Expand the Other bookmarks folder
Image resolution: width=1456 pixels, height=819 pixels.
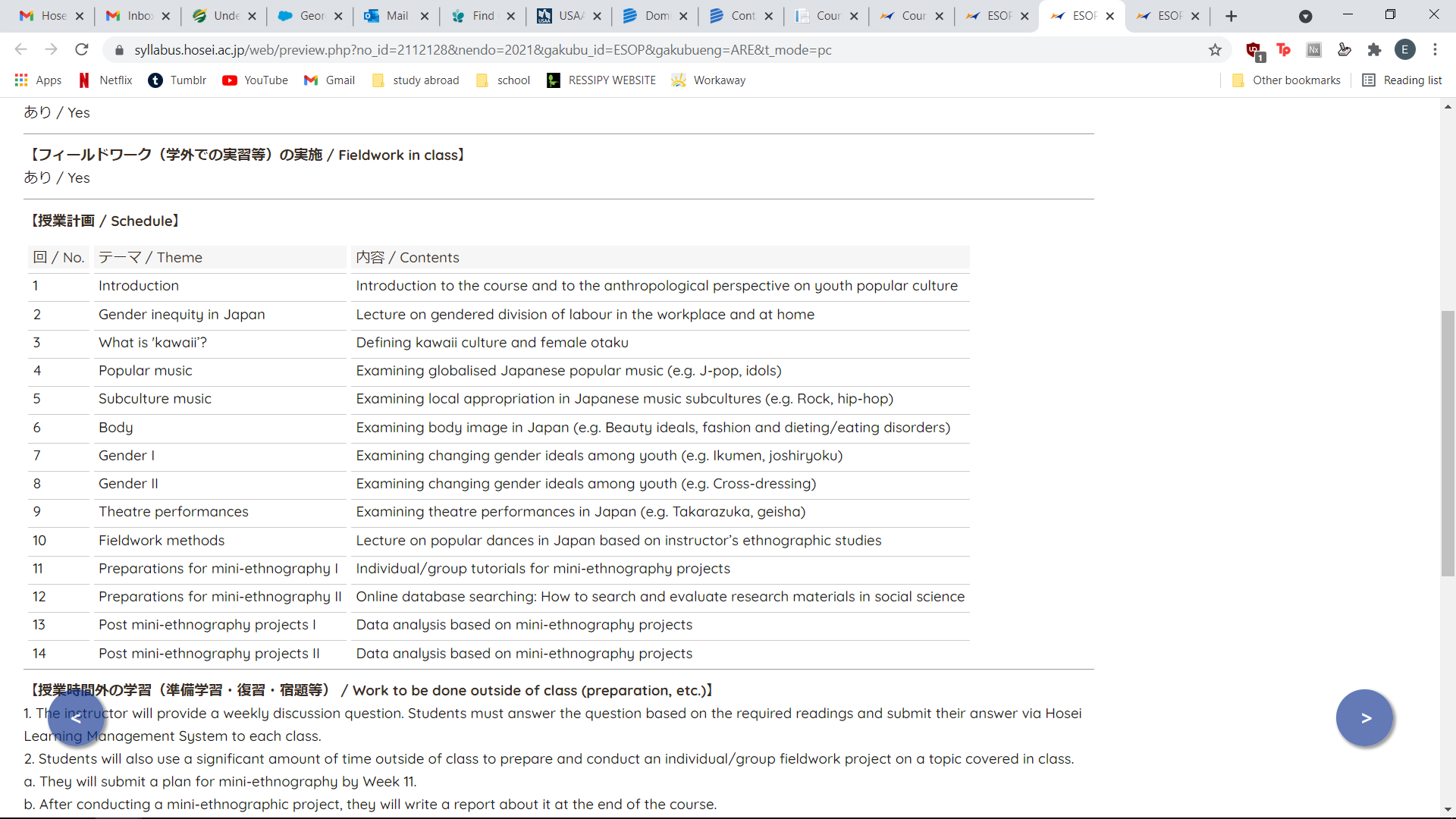tap(1286, 80)
